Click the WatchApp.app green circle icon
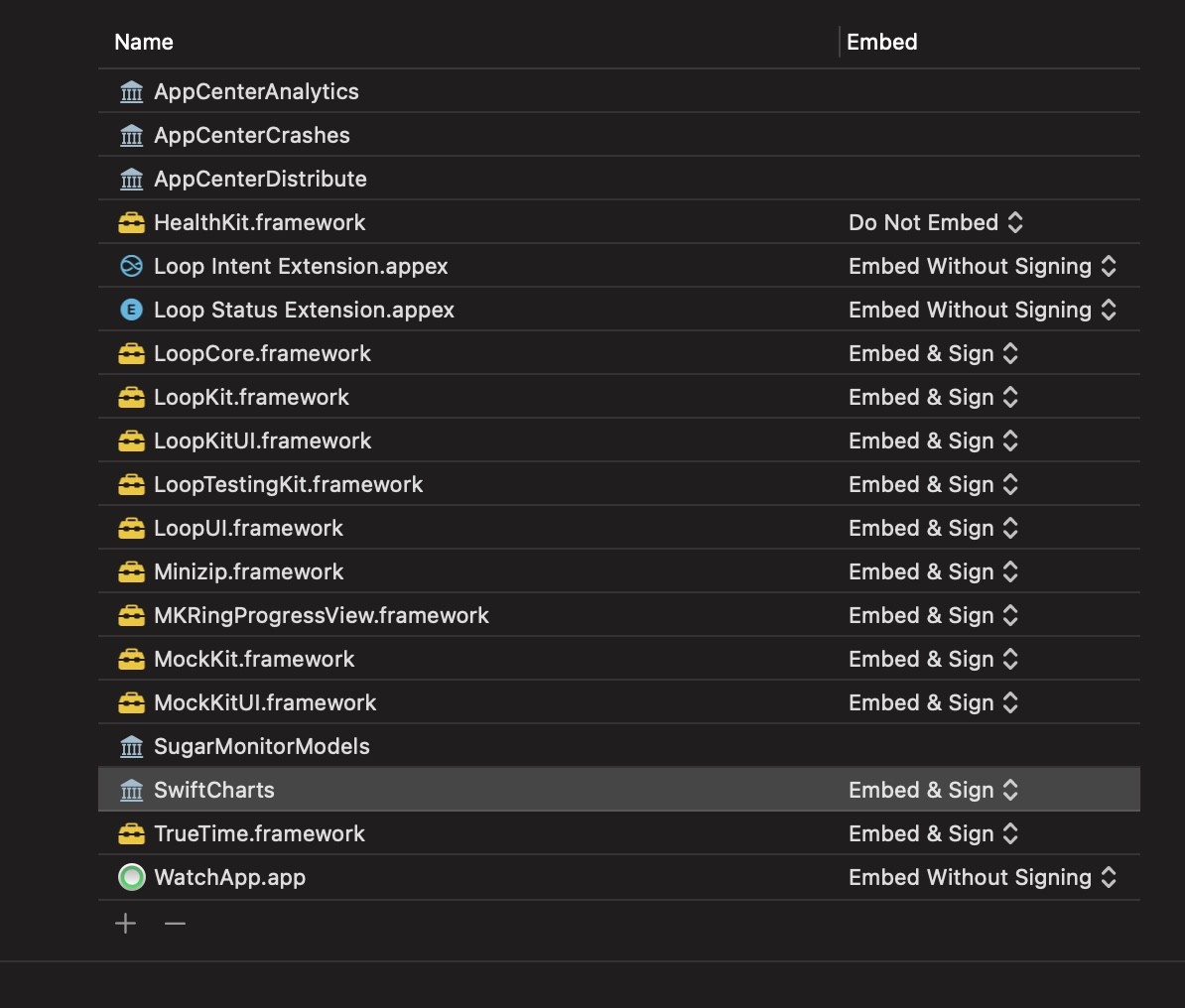The image size is (1185, 1008). tap(131, 877)
